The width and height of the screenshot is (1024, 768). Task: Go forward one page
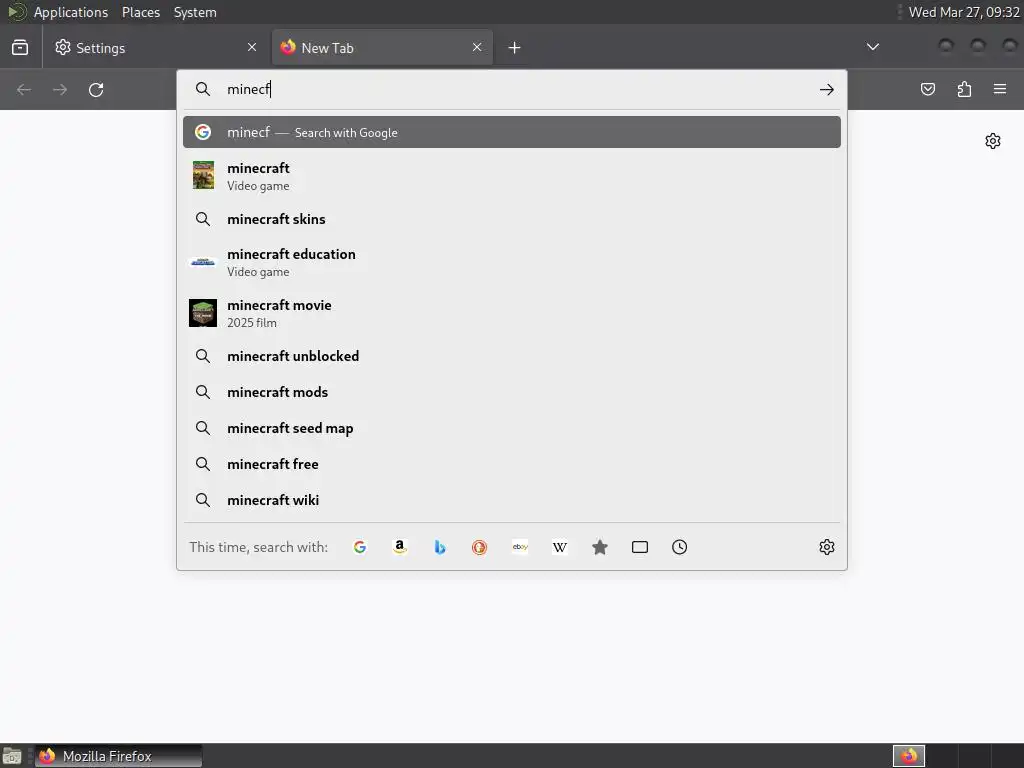[x=60, y=89]
